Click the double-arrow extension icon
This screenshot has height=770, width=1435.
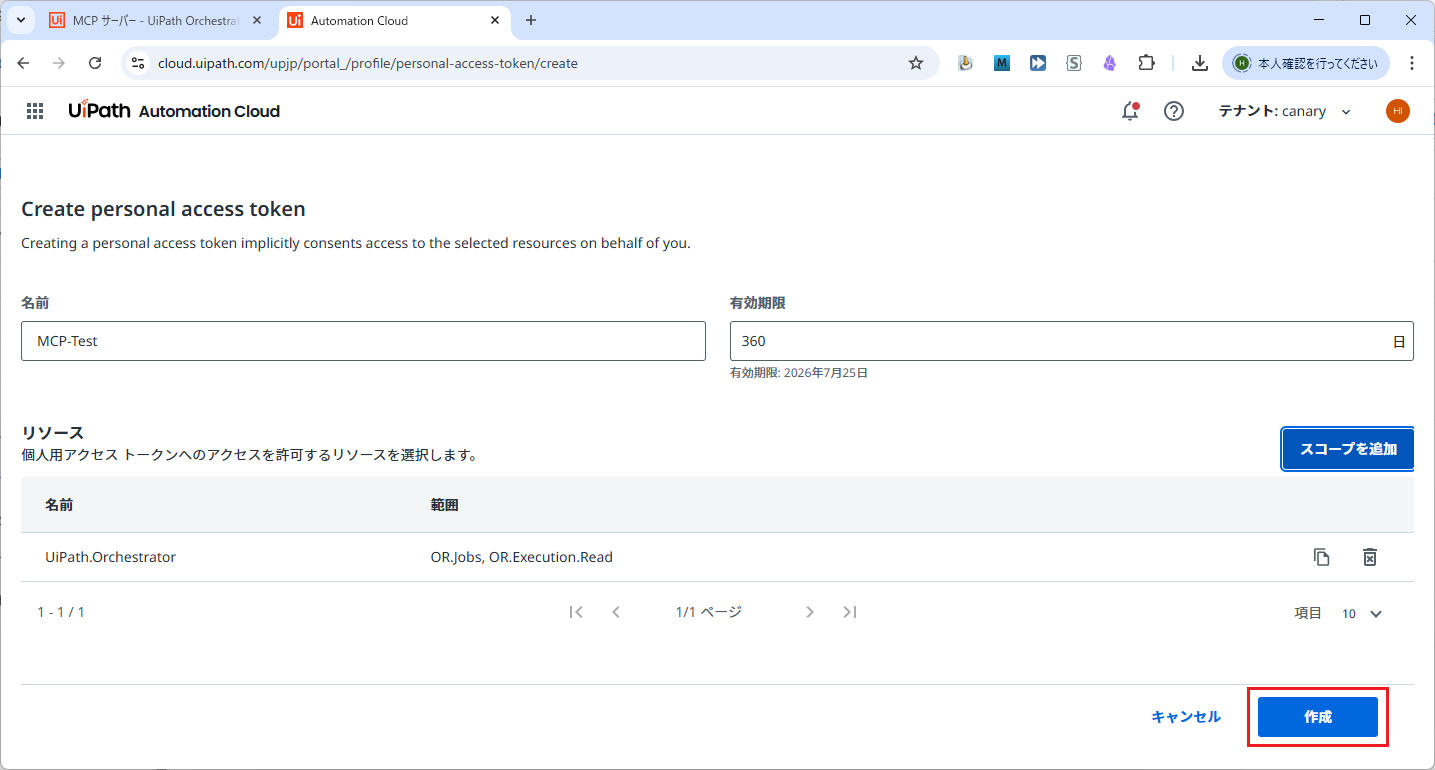click(1038, 63)
